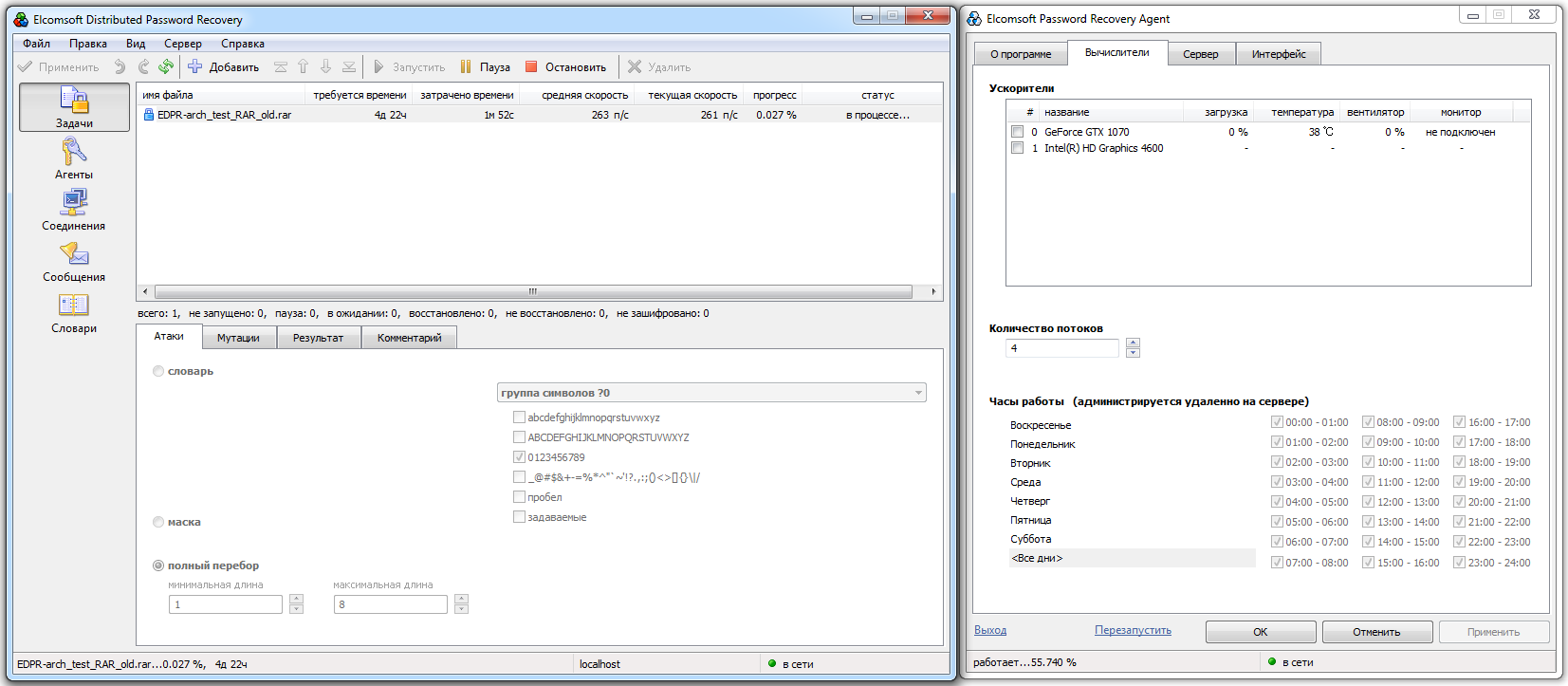1568x686 pixels.
Task: Click the Количество потоков input field
Action: point(1062,348)
